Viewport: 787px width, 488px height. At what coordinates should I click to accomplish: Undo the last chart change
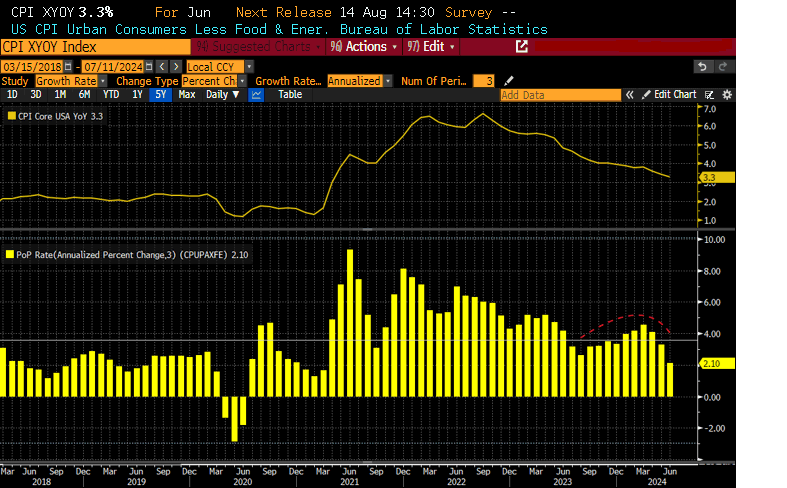[x=703, y=67]
